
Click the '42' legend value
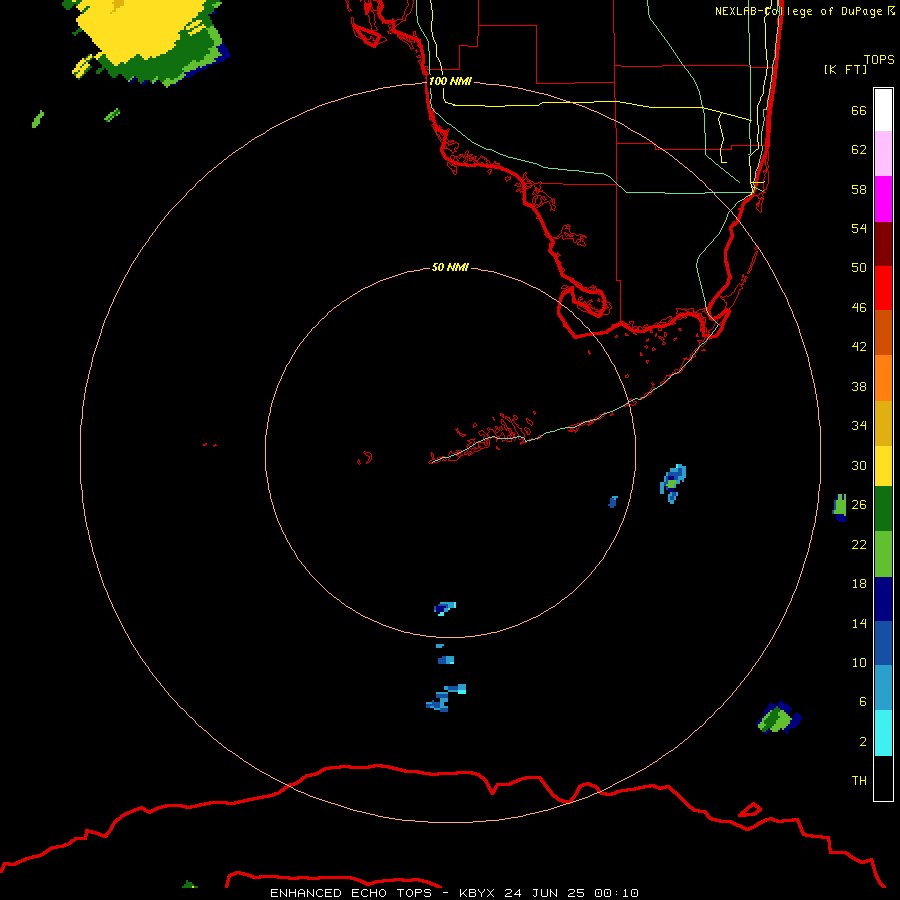[859, 347]
